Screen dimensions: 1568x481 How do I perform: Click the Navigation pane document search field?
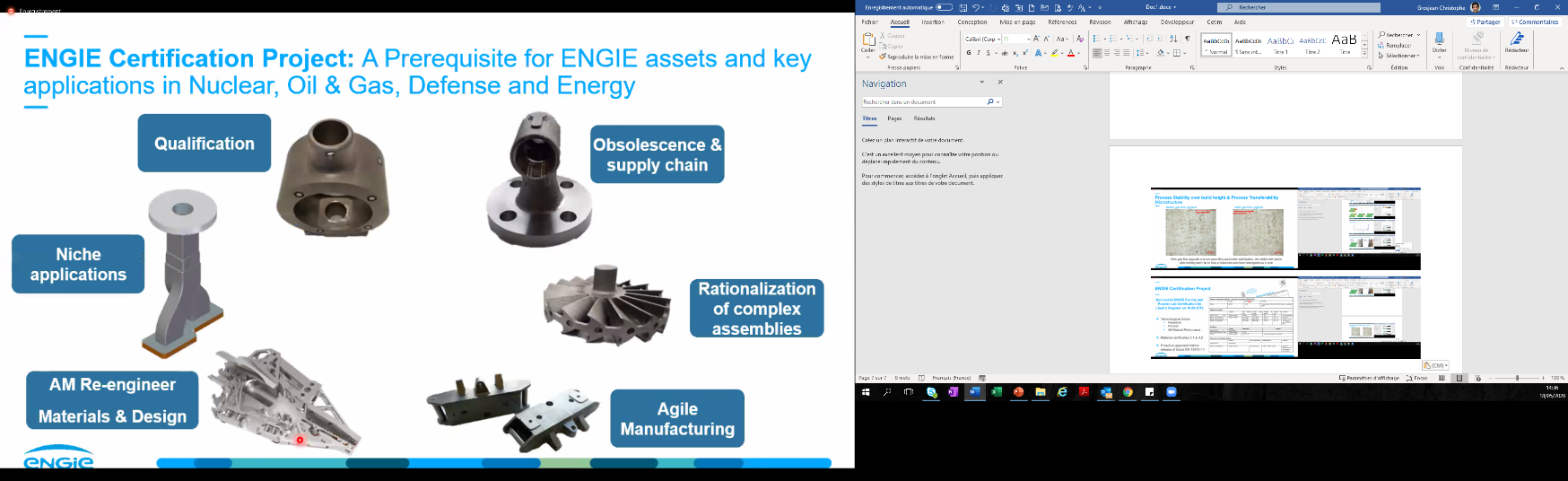[931, 101]
